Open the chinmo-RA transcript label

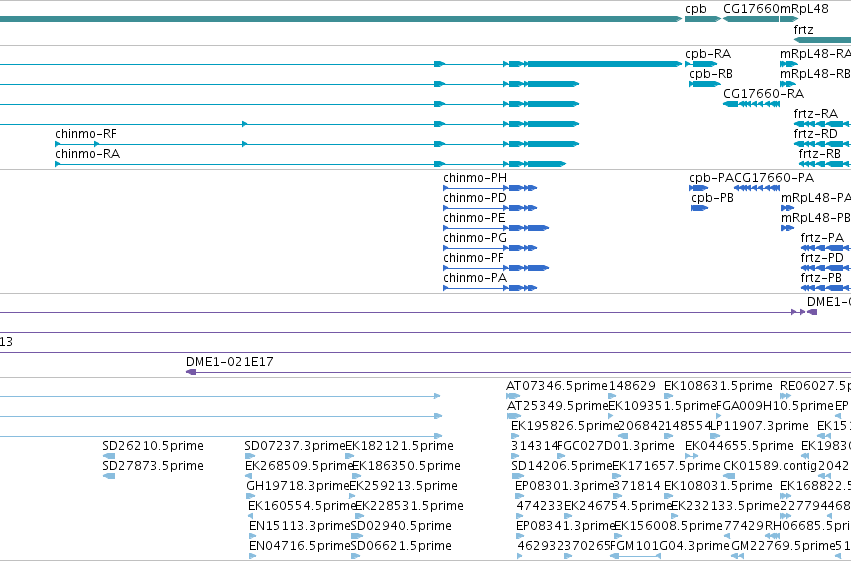pos(87,154)
